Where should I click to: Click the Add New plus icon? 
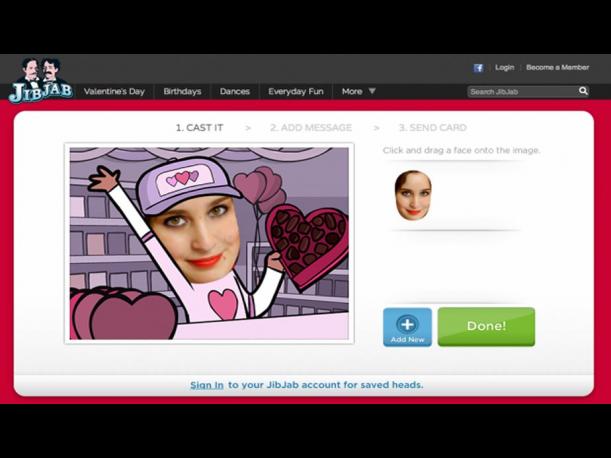pos(407,325)
